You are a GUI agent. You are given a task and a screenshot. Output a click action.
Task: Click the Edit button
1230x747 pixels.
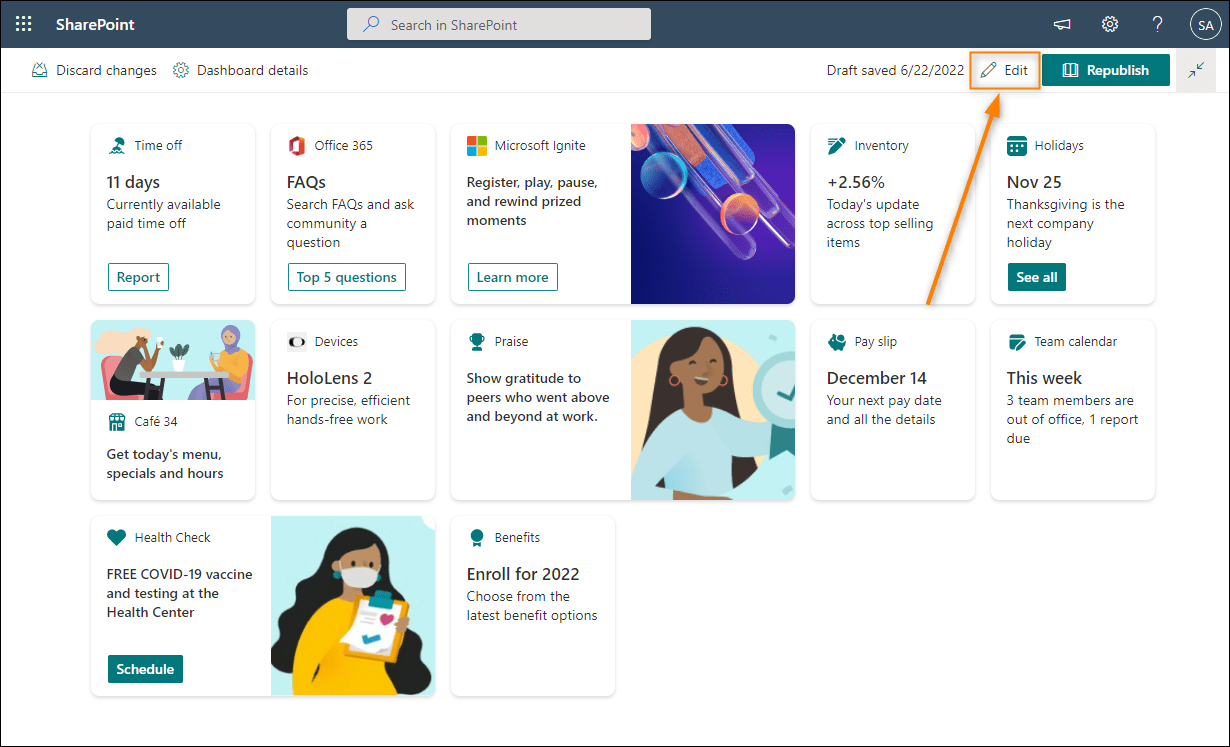point(1004,70)
